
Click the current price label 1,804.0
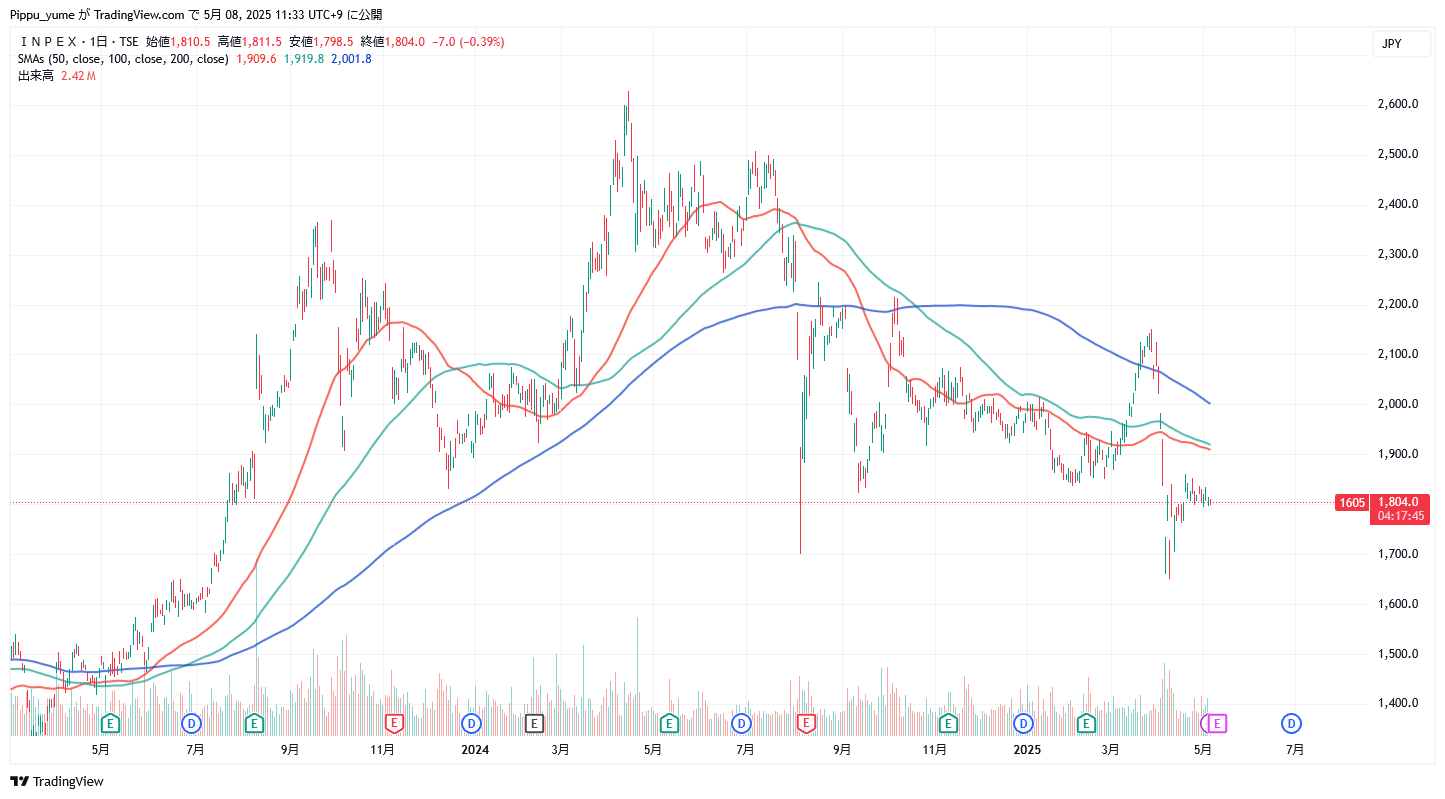coord(1399,502)
